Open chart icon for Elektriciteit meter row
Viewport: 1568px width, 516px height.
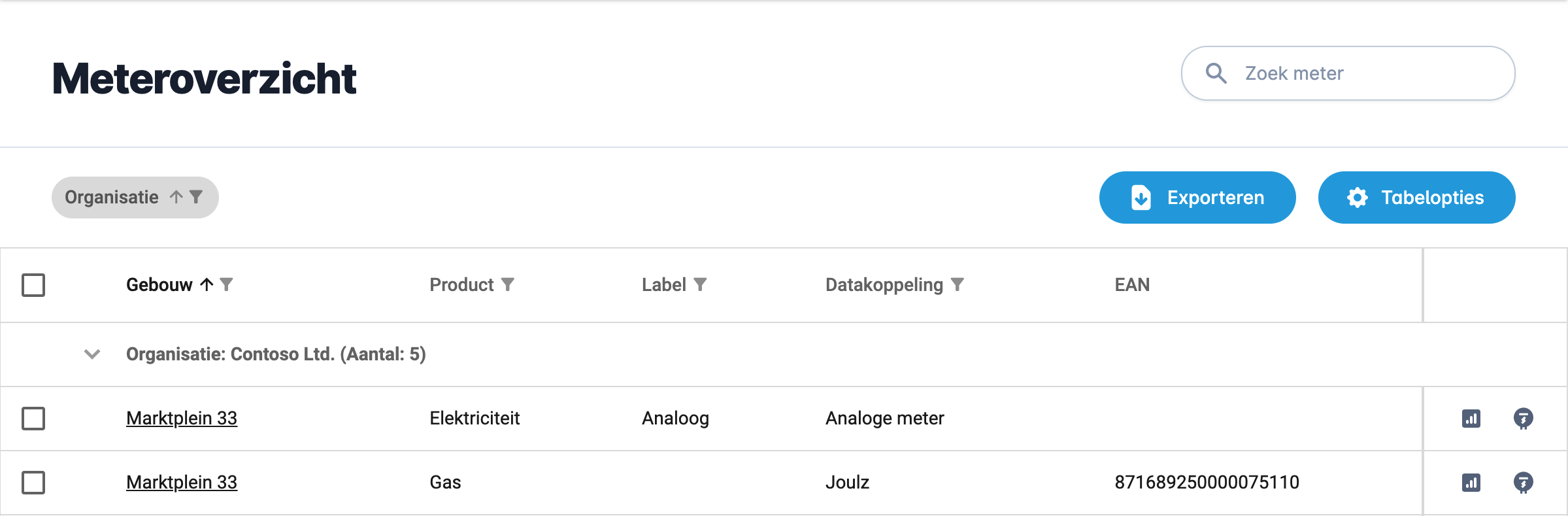1471,419
